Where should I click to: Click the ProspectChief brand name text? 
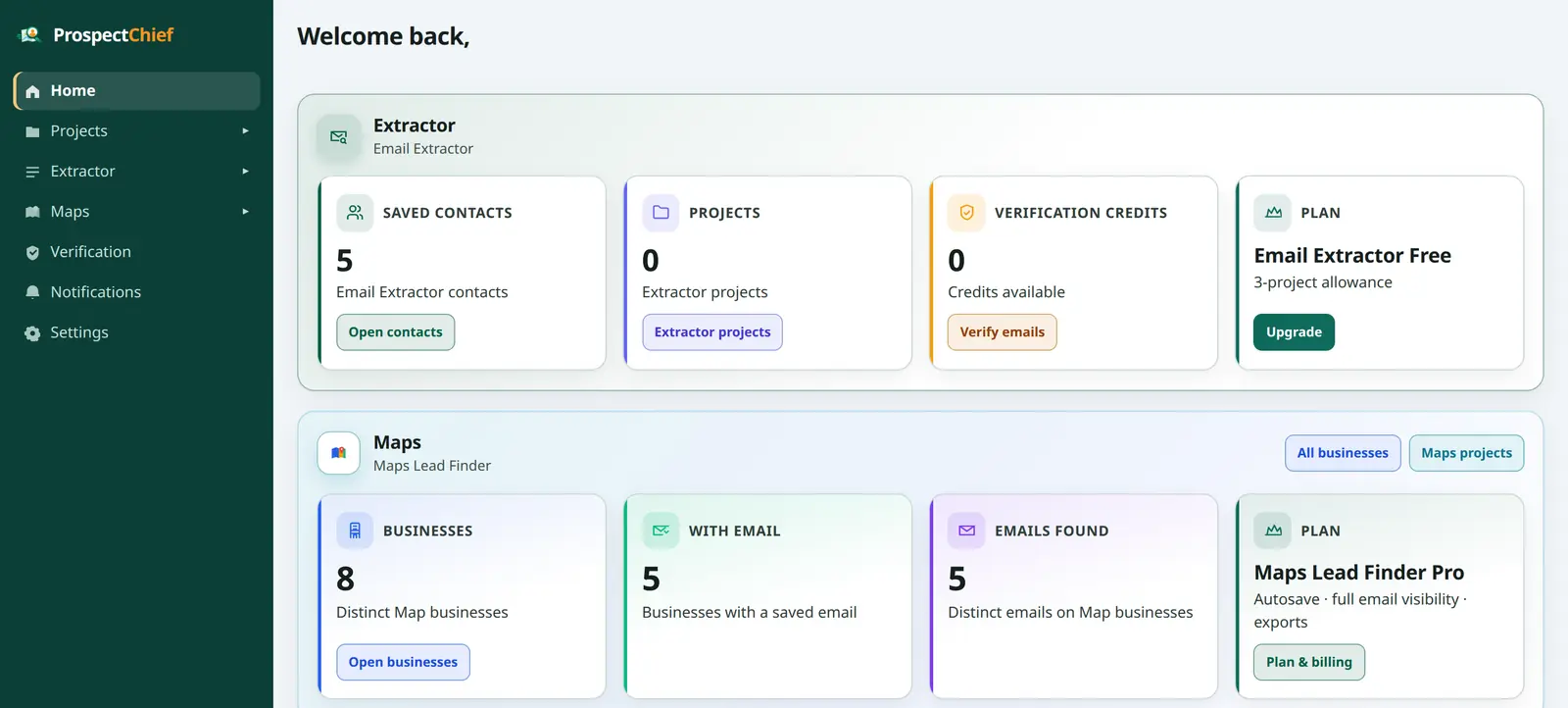[x=113, y=35]
